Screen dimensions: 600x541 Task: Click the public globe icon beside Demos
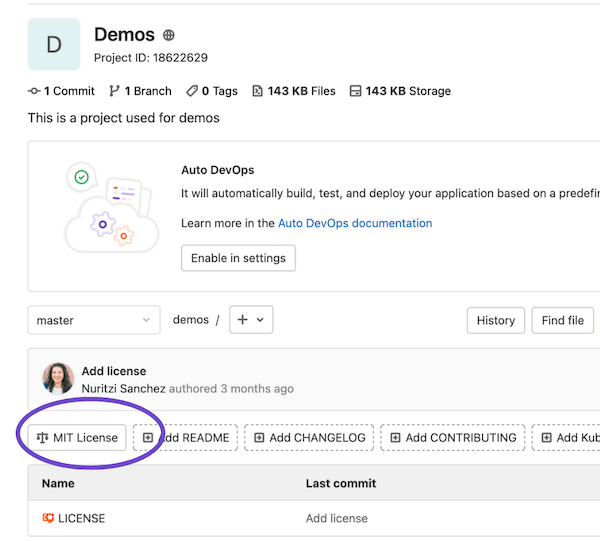pyautogui.click(x=169, y=36)
